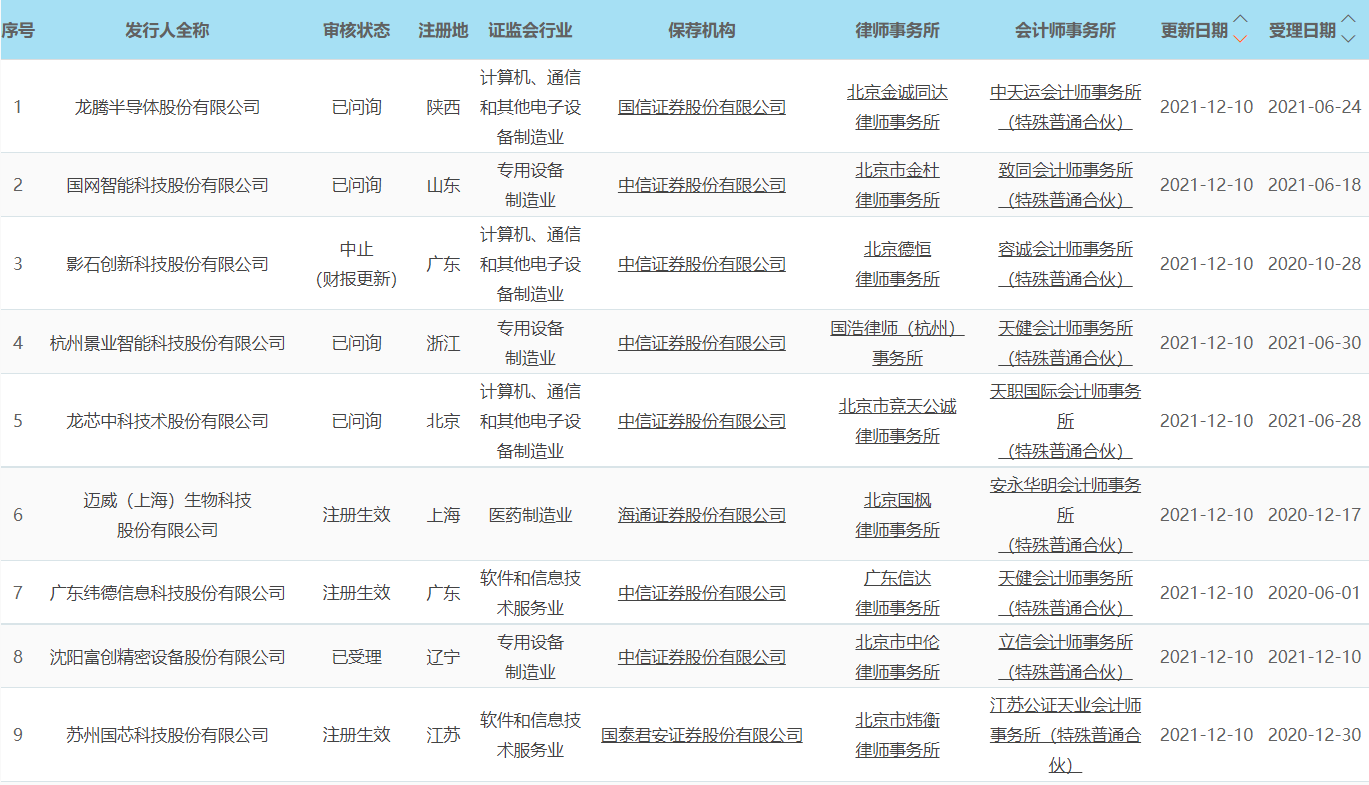Open the 北京金诚同达律师事务所 law firm link
Image resolution: width=1369 pixels, height=785 pixels.
click(x=897, y=107)
